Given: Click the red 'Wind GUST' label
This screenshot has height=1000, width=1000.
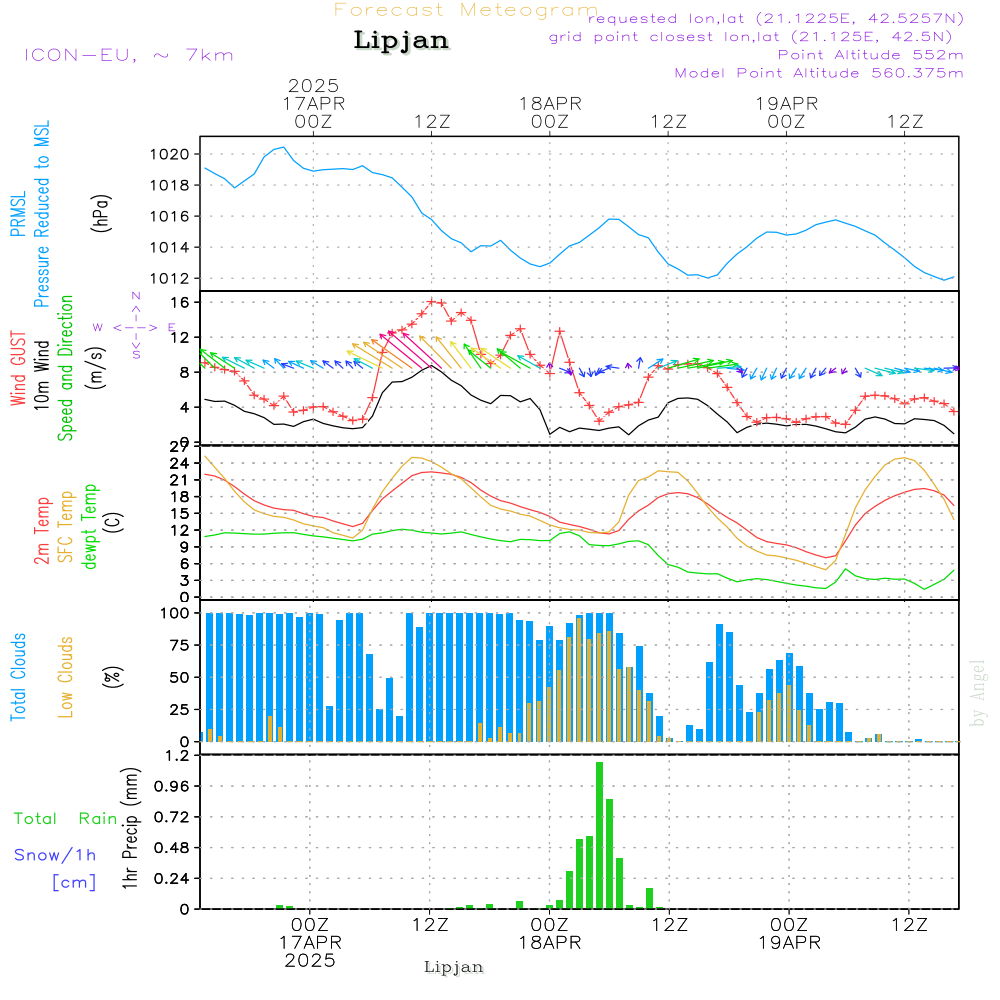Looking at the screenshot, I should click(18, 368).
